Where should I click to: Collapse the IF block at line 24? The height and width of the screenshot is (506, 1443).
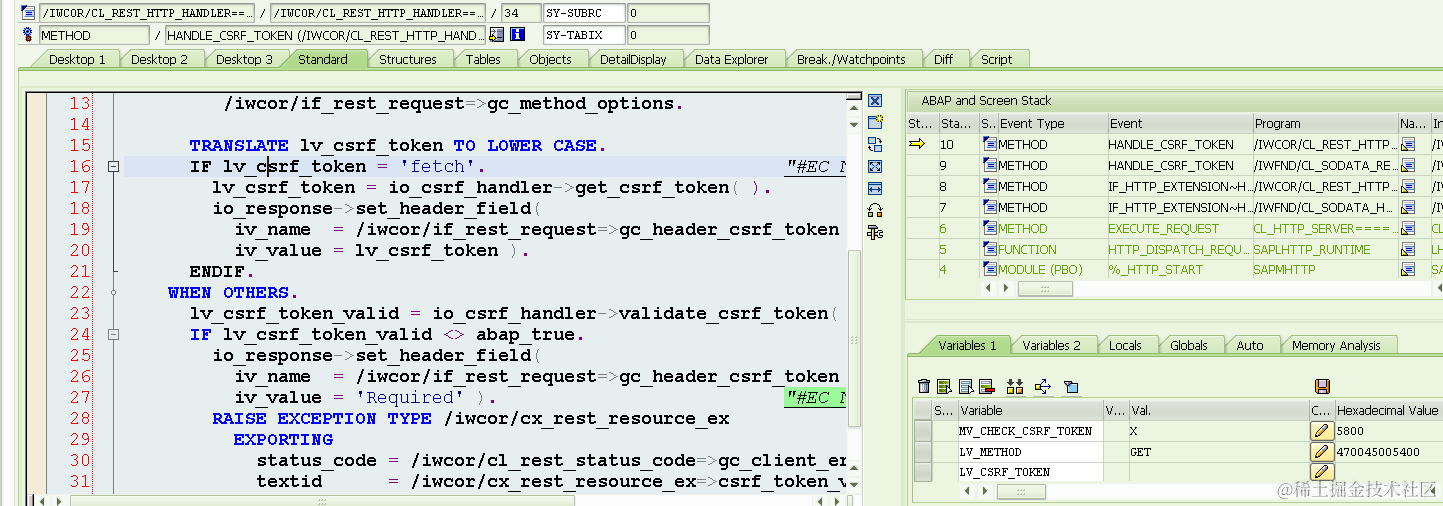coord(113,335)
